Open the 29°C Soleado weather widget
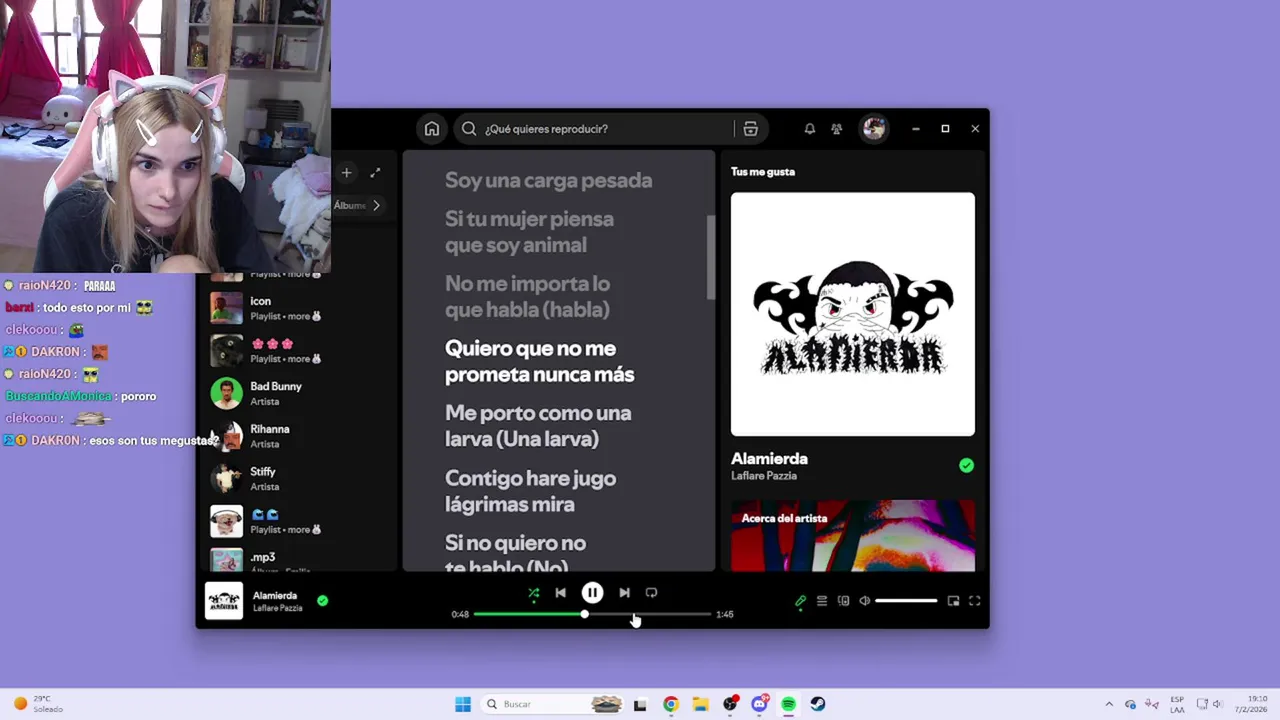Screen dimensions: 1280x720 (x=37, y=704)
